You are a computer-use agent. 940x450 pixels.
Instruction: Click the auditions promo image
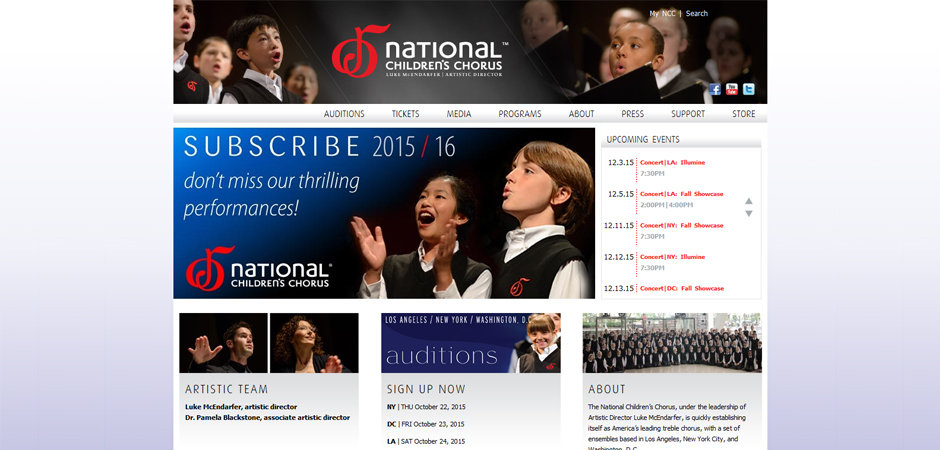471,343
